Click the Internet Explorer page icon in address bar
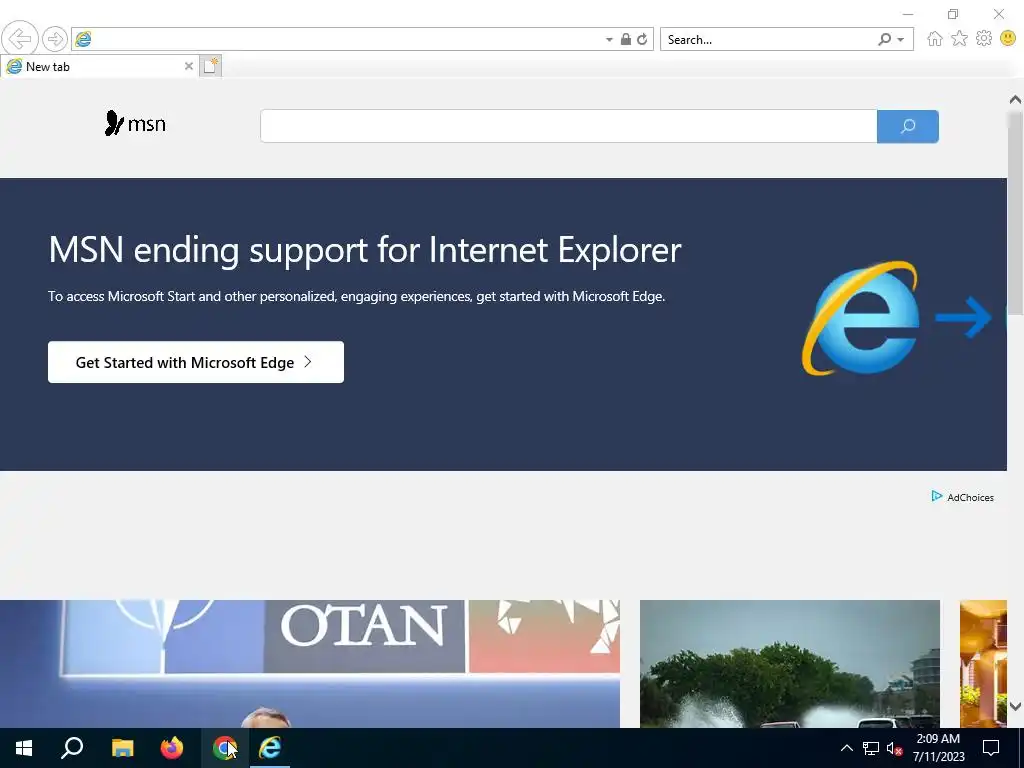Screen dimensions: 1024x768 (x=83, y=39)
